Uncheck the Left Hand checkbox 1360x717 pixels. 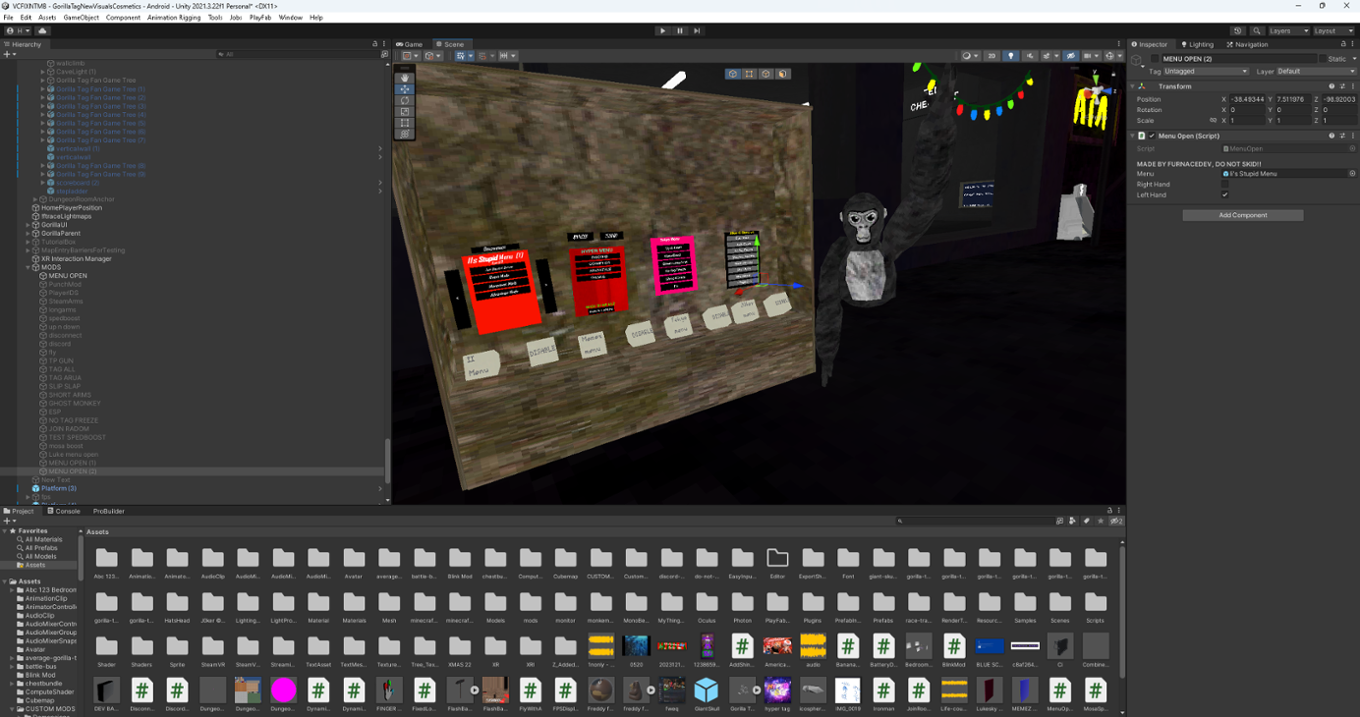tap(1225, 195)
